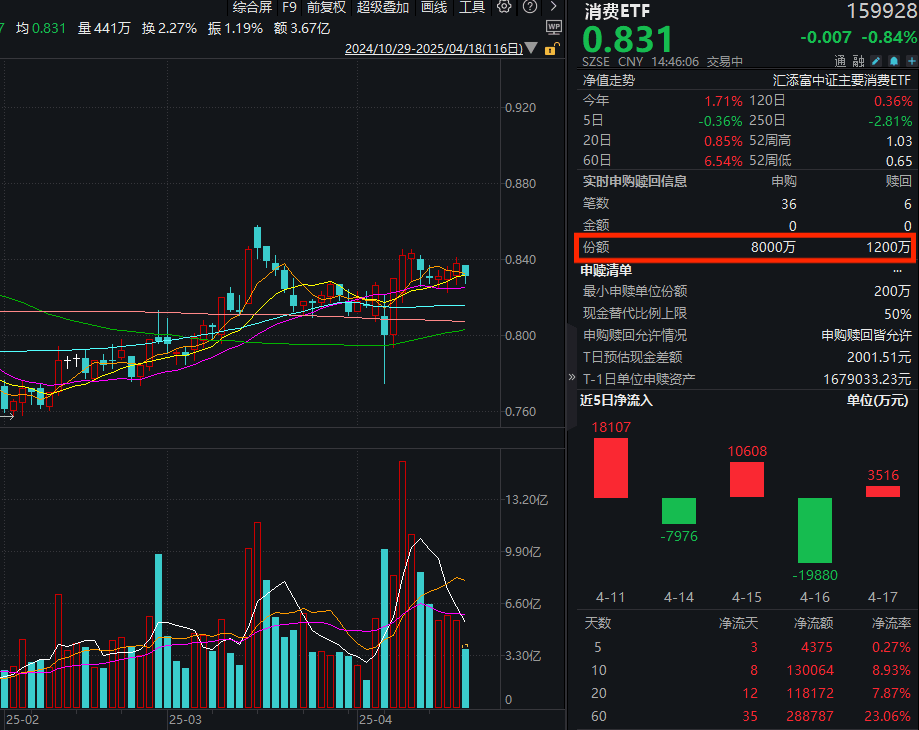Image resolution: width=919 pixels, height=730 pixels.
Task: Click the right chevron in the top toolbar
Action: [552, 7]
